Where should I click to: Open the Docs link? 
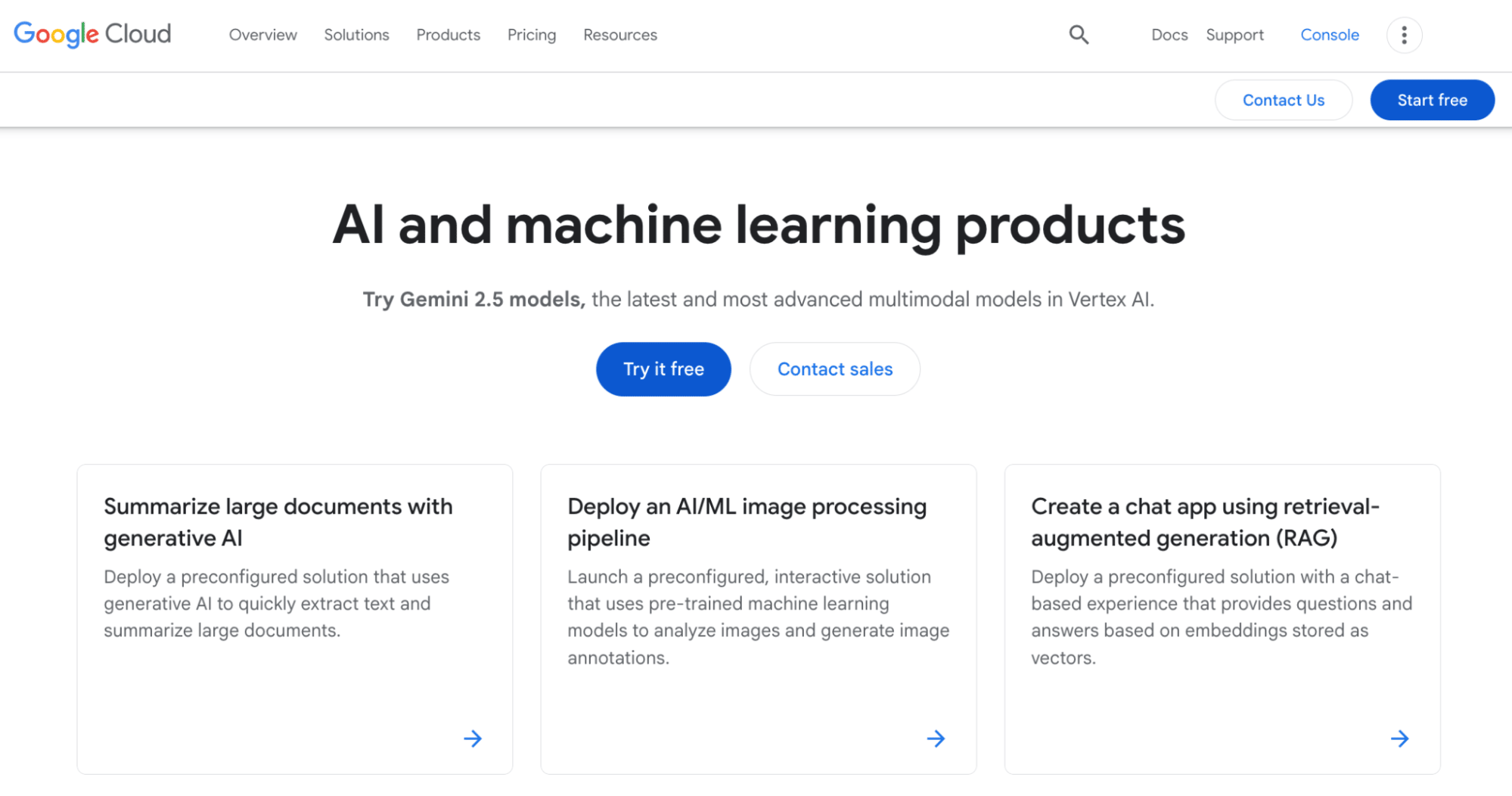click(1169, 35)
